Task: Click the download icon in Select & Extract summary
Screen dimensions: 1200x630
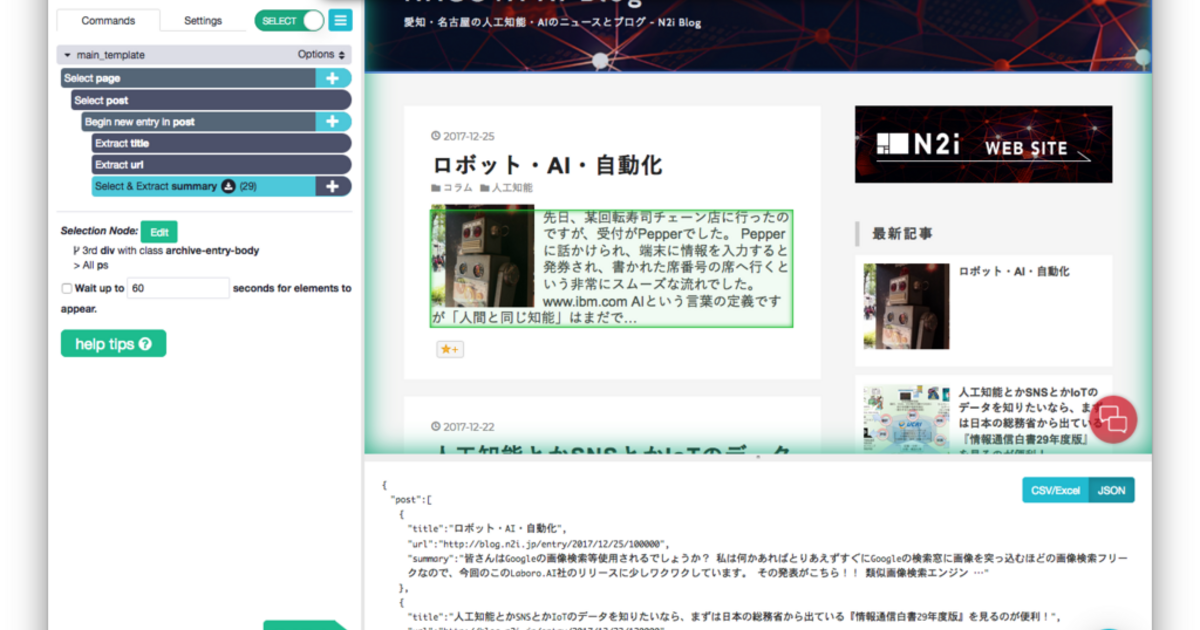Action: (x=230, y=186)
